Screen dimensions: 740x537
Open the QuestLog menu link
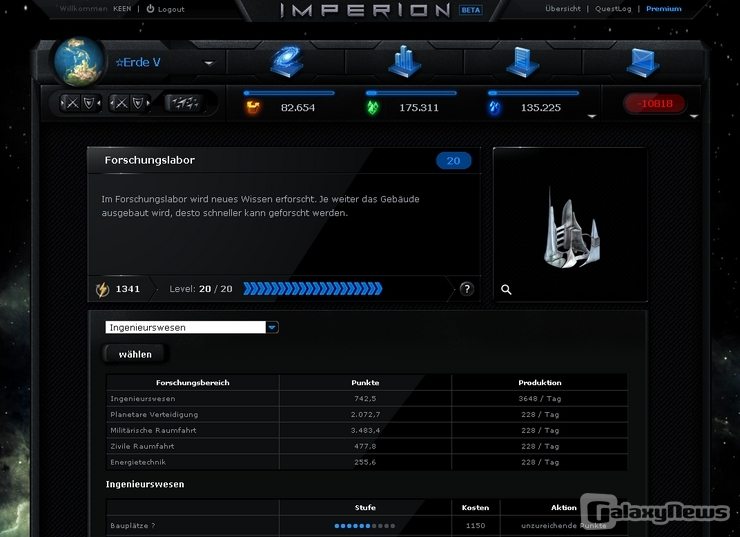tap(613, 9)
